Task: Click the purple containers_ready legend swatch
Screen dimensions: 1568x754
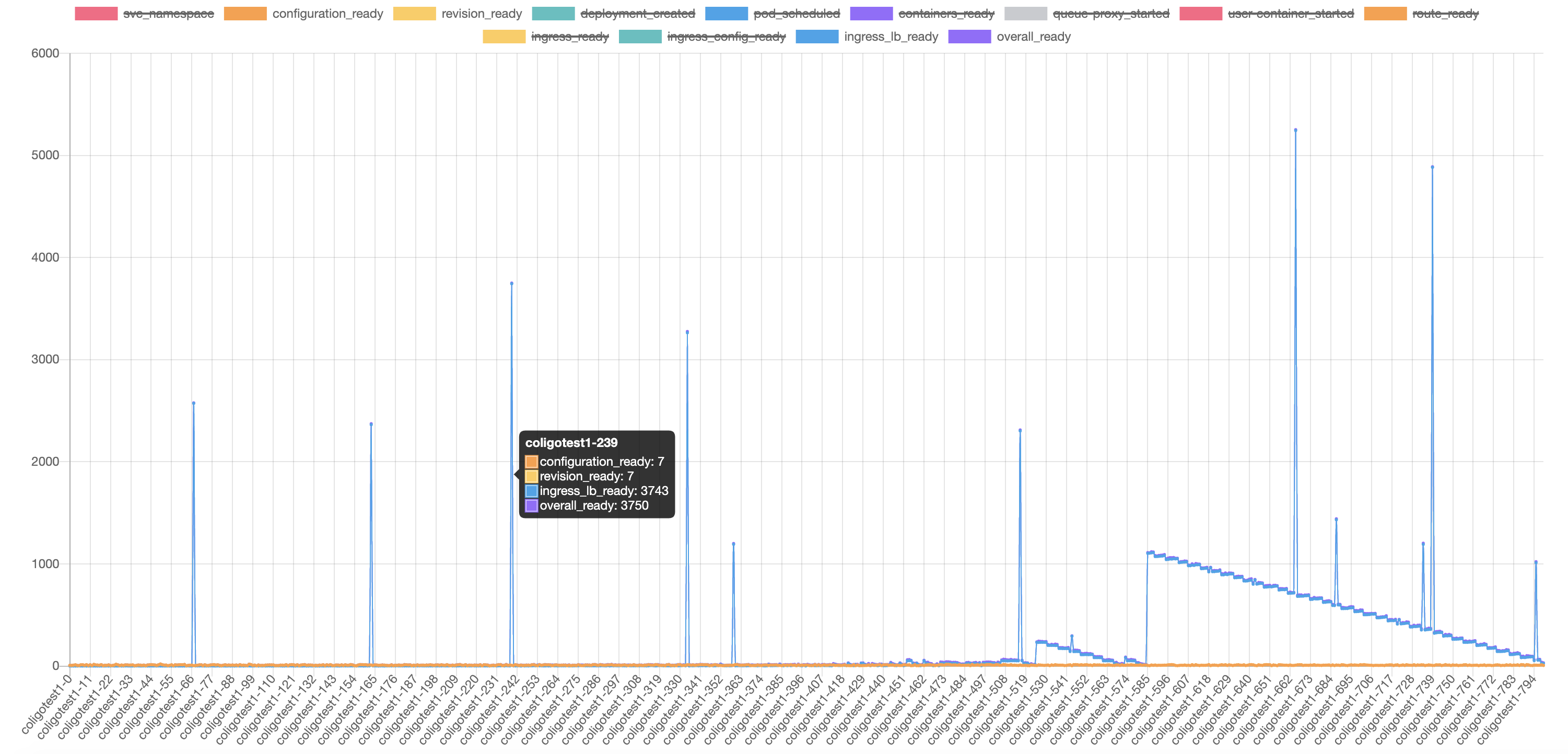Action: [872, 14]
